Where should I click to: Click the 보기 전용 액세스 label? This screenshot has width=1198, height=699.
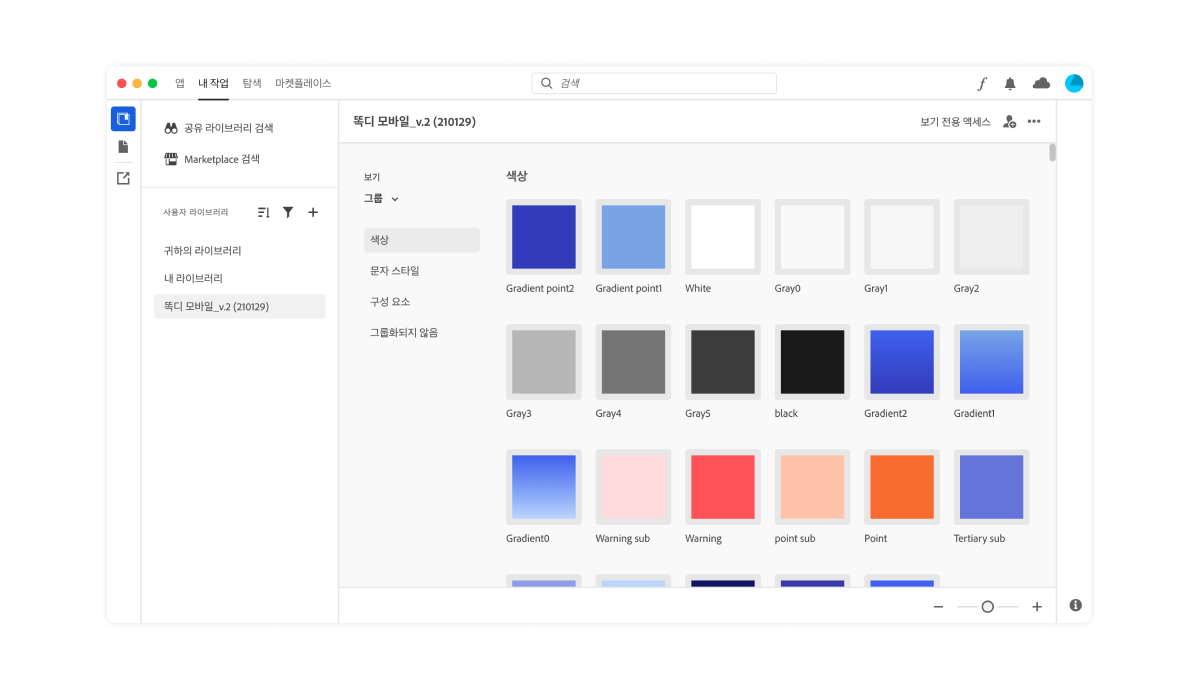coord(955,121)
